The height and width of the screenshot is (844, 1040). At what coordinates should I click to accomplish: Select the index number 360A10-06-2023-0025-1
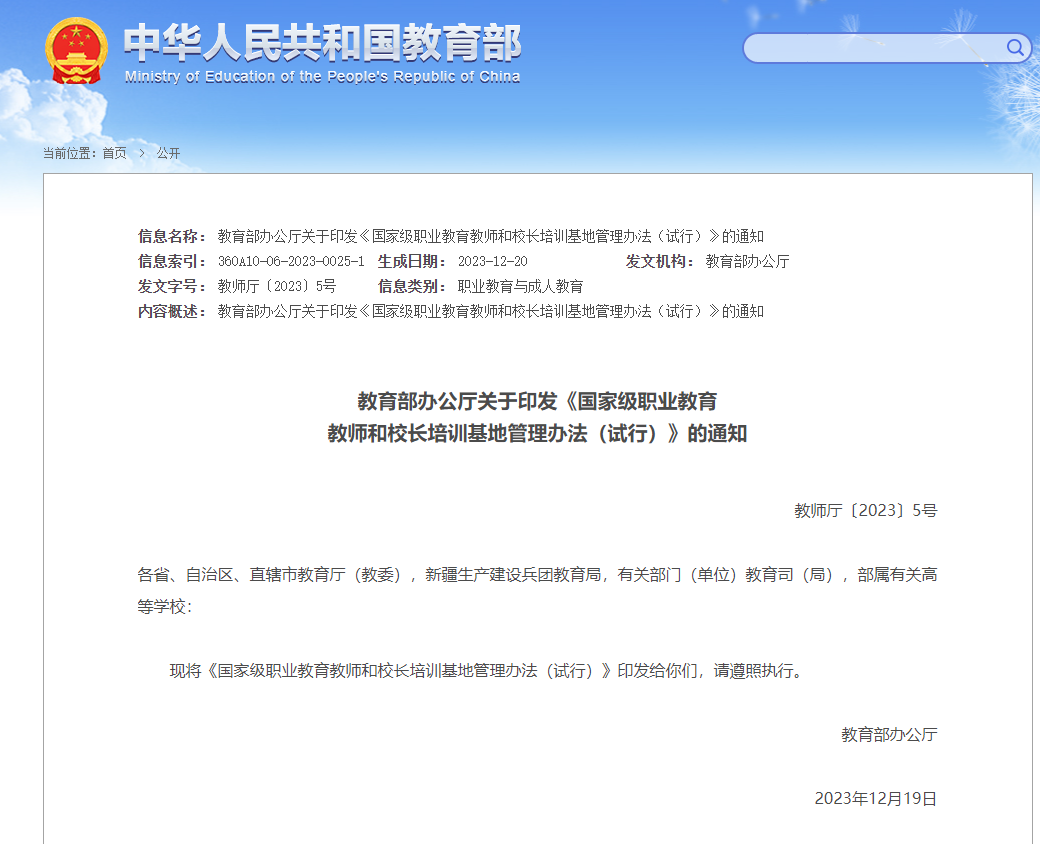click(290, 261)
